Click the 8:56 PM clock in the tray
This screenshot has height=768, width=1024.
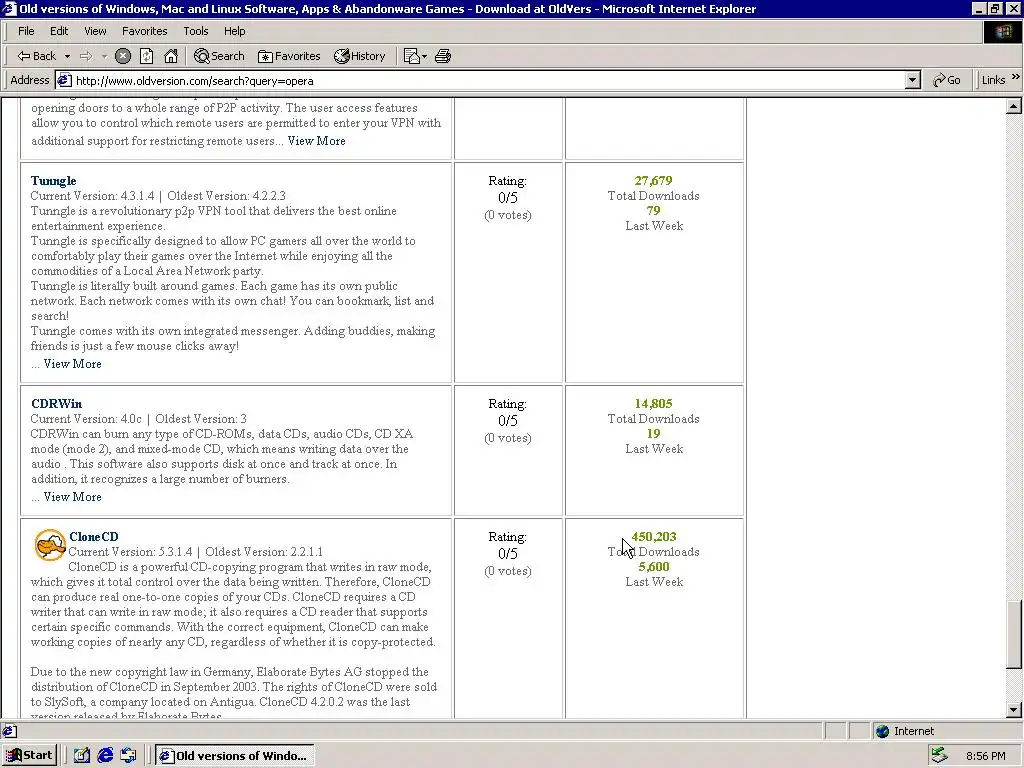point(985,756)
